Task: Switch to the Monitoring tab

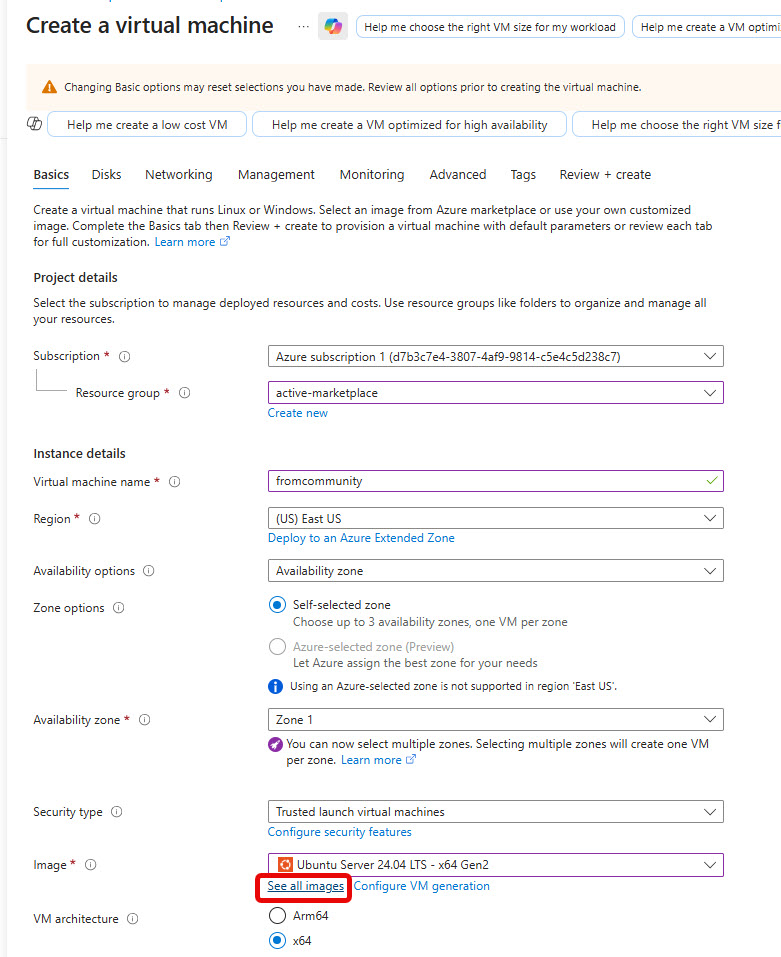Action: (x=372, y=175)
